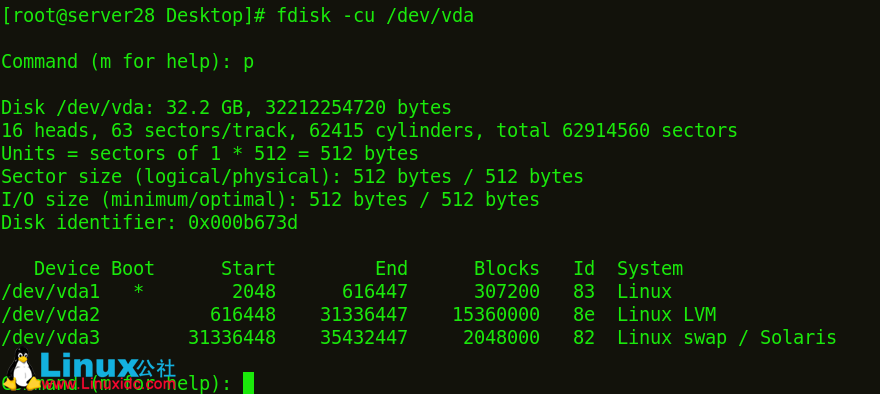Click the Linux公社 blue logo text
This screenshot has height=394, width=880.
(x=107, y=365)
